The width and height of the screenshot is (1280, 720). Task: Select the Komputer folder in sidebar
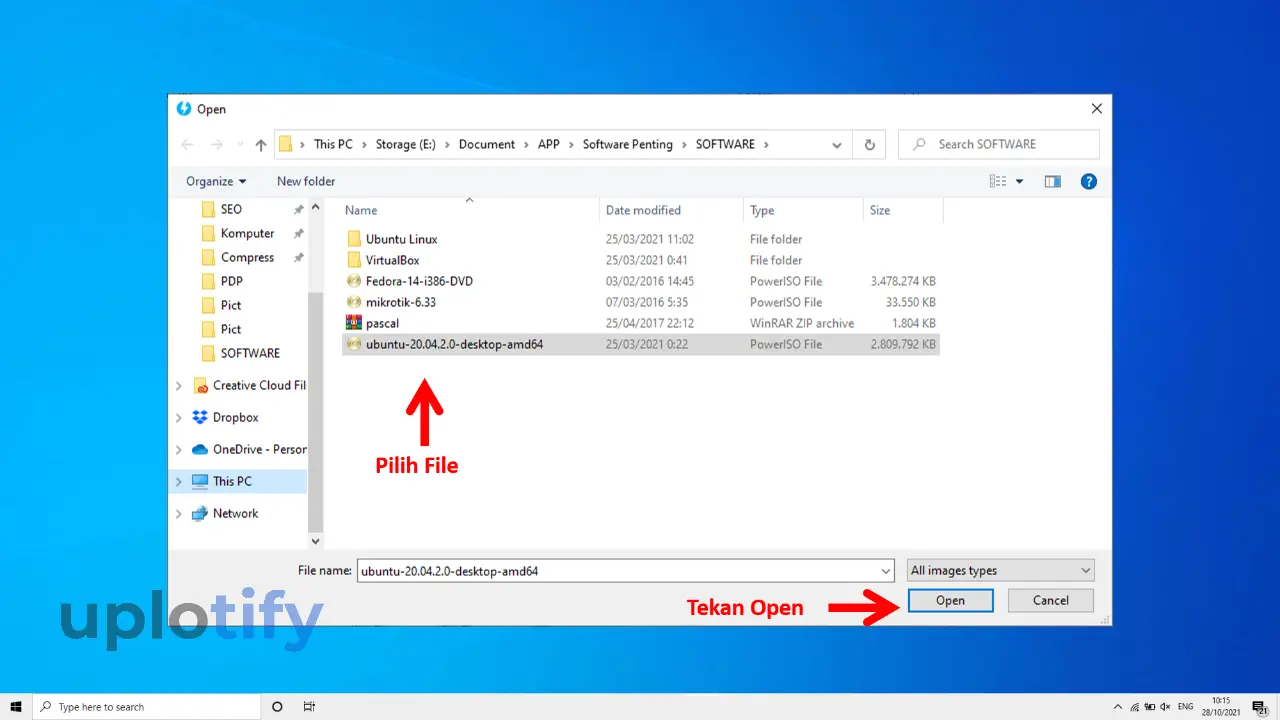coord(245,233)
